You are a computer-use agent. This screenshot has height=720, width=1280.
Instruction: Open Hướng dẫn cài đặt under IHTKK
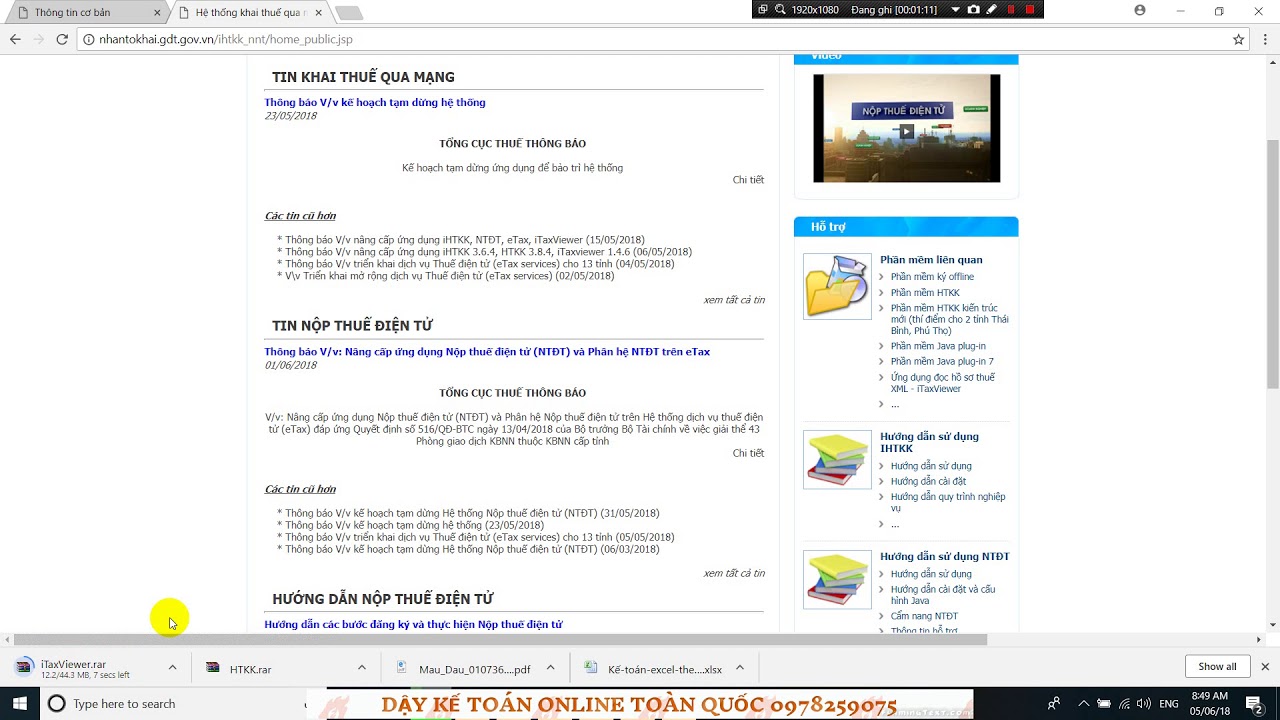(x=928, y=481)
